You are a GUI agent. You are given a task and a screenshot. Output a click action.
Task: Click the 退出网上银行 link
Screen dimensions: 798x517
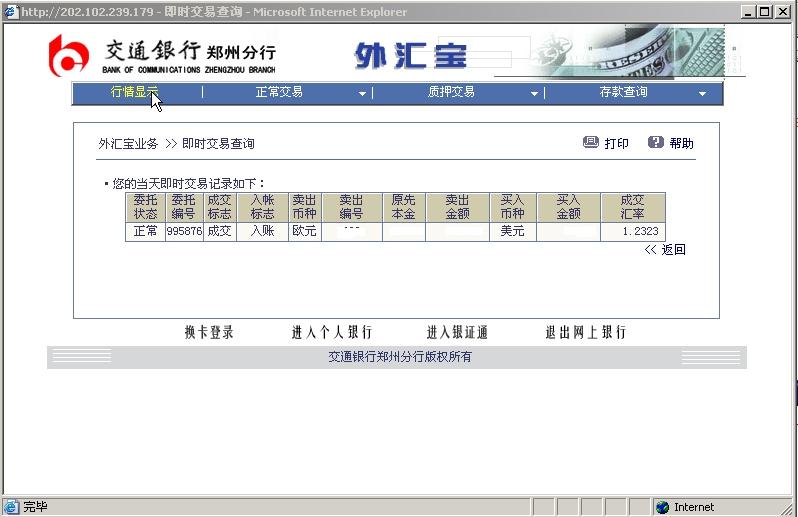[x=586, y=332]
